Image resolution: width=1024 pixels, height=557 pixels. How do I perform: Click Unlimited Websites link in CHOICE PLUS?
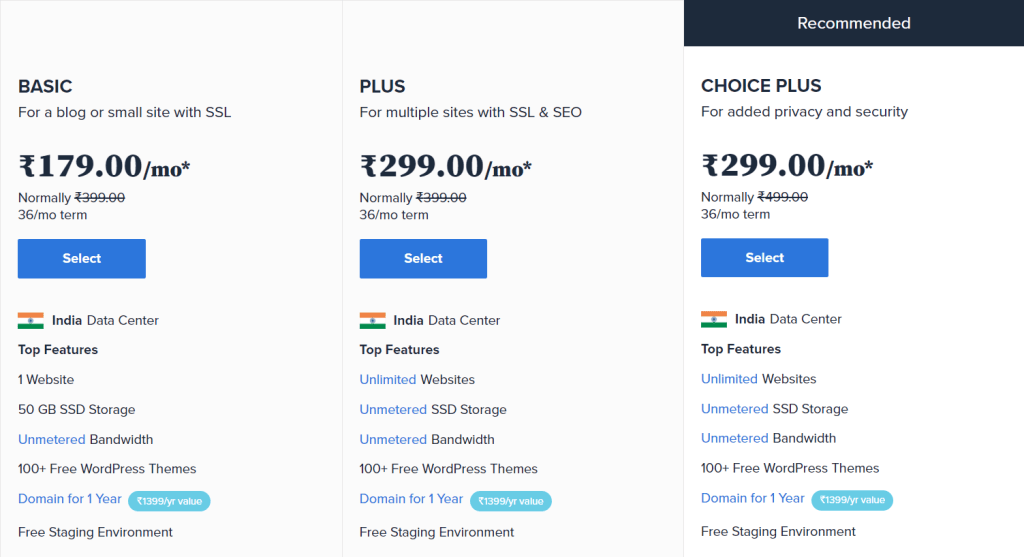click(x=729, y=379)
